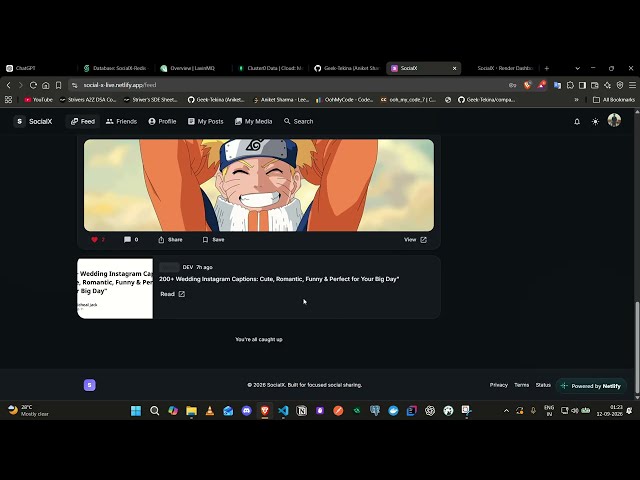Open the user avatar menu
The image size is (640, 480).
tap(614, 120)
